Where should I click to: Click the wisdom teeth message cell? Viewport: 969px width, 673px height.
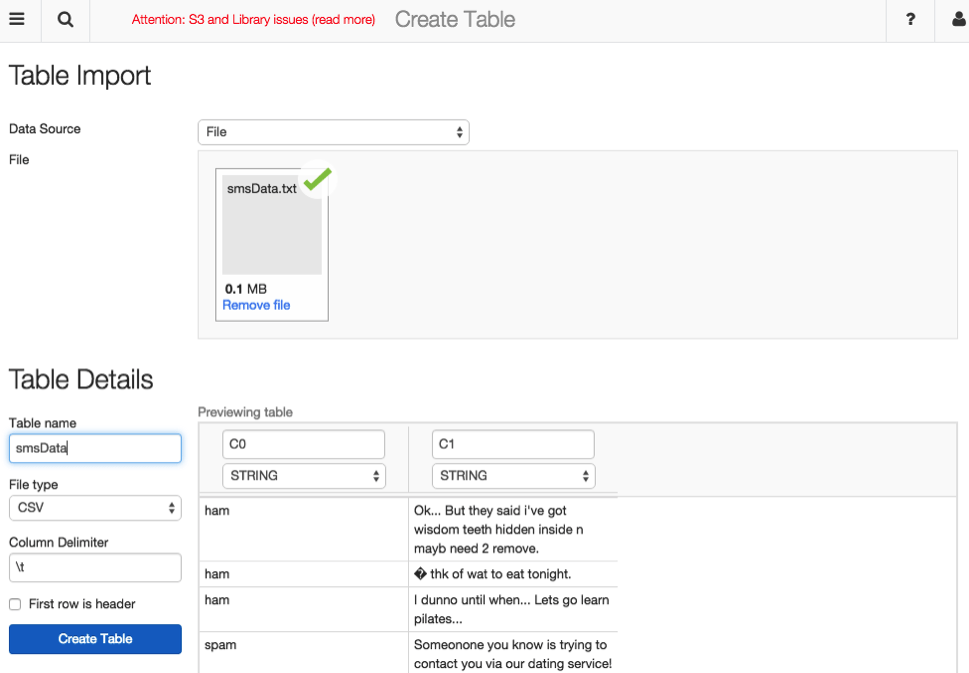tap(512, 529)
